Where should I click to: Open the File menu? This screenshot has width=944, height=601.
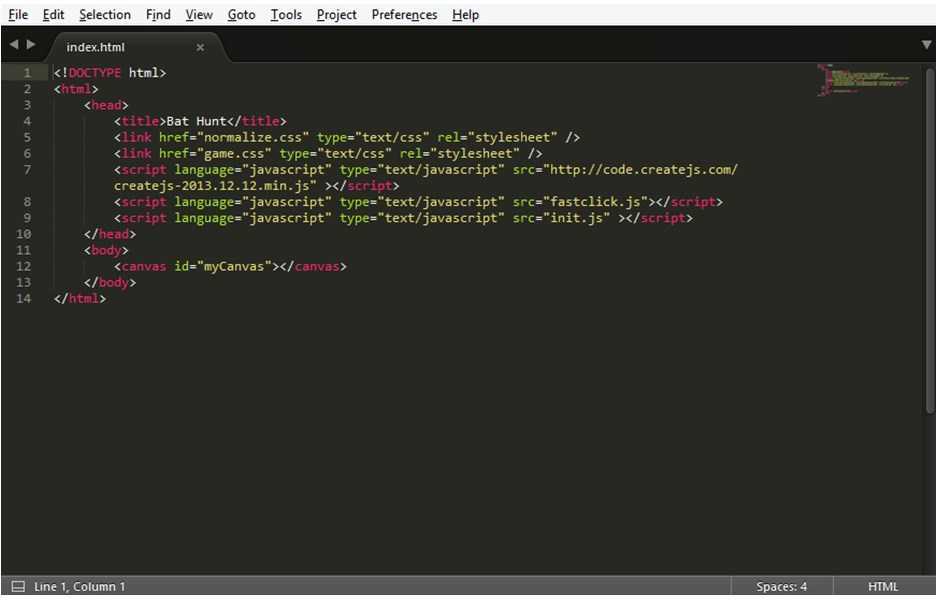[x=18, y=14]
